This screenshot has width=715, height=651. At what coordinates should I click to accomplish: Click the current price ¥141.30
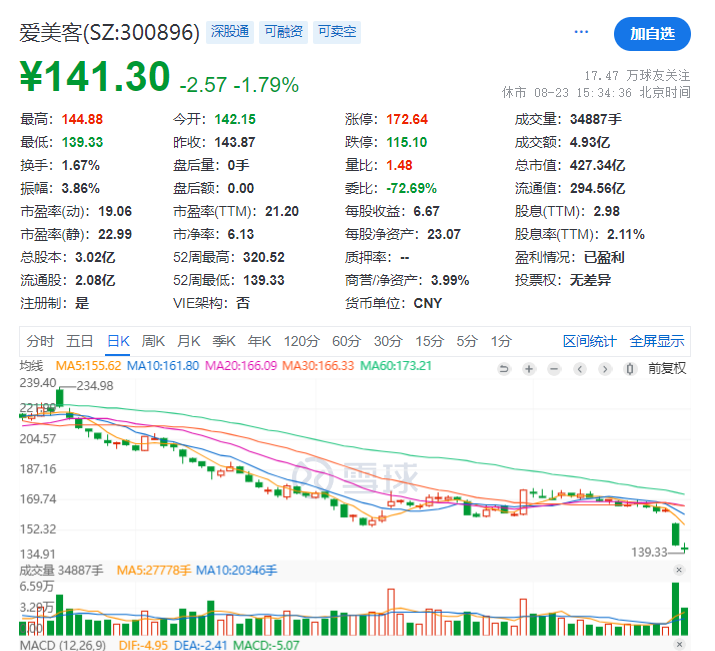pos(95,76)
